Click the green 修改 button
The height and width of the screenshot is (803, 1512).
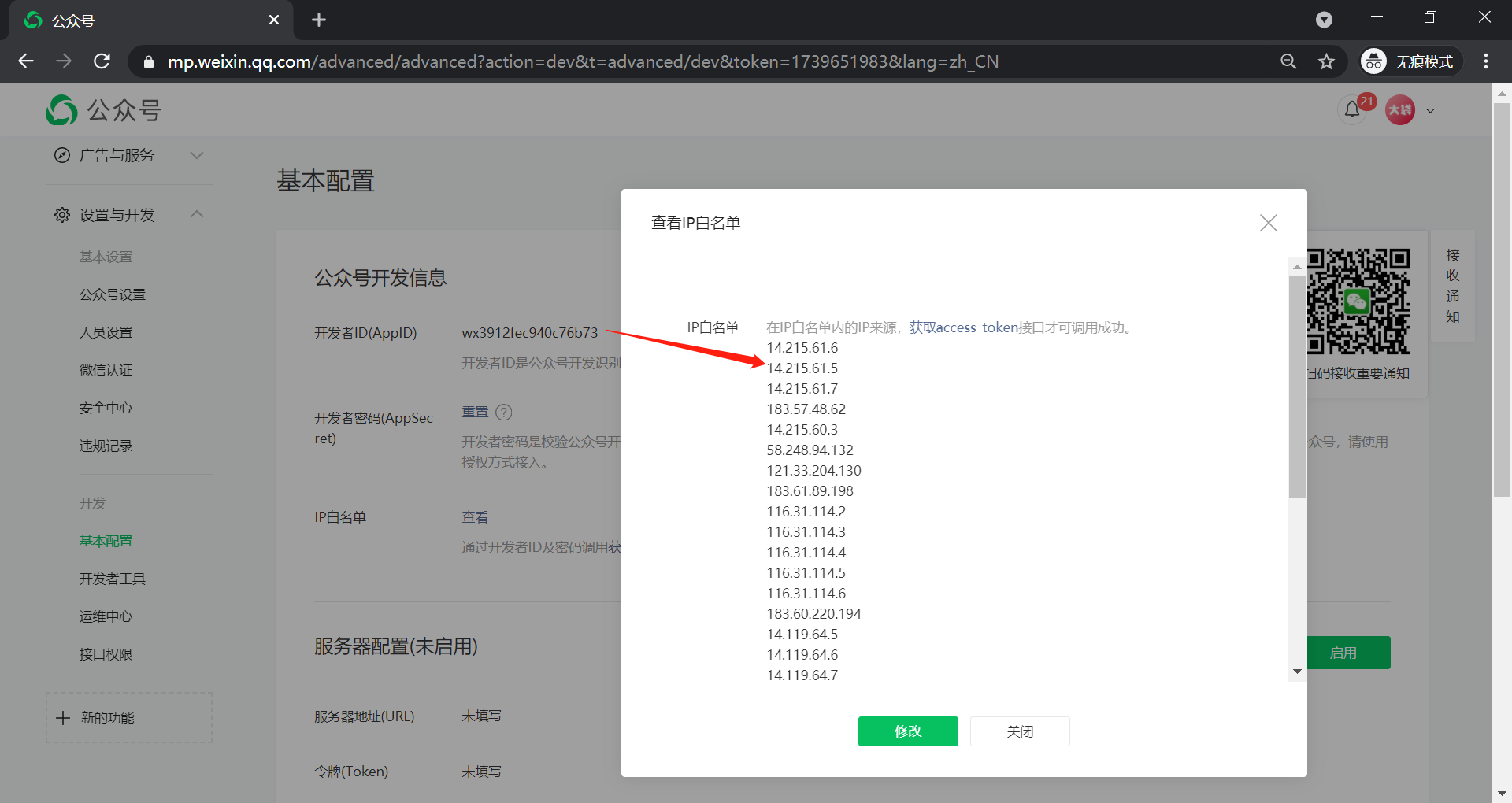tap(908, 731)
